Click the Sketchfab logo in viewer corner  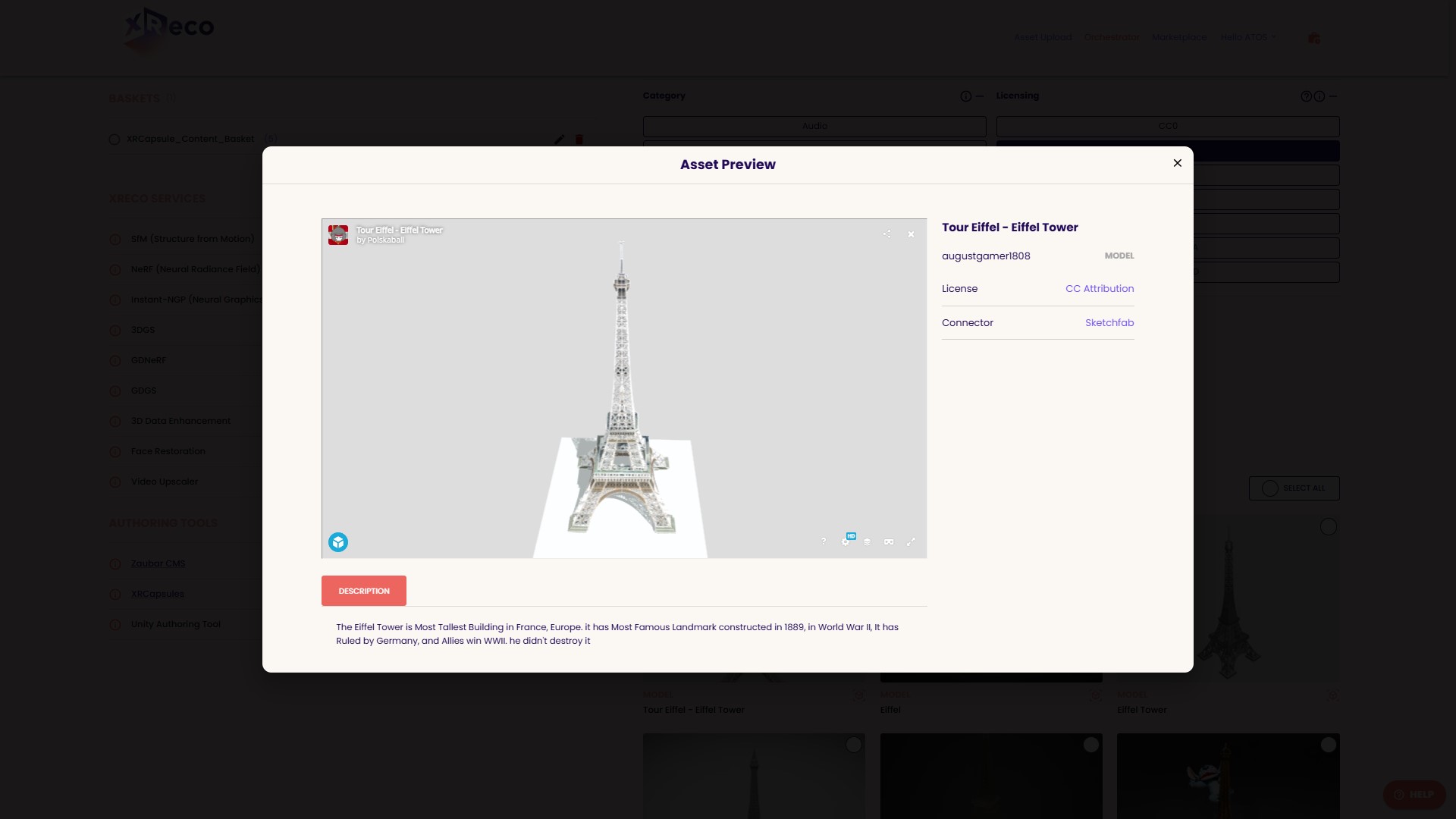tap(338, 542)
